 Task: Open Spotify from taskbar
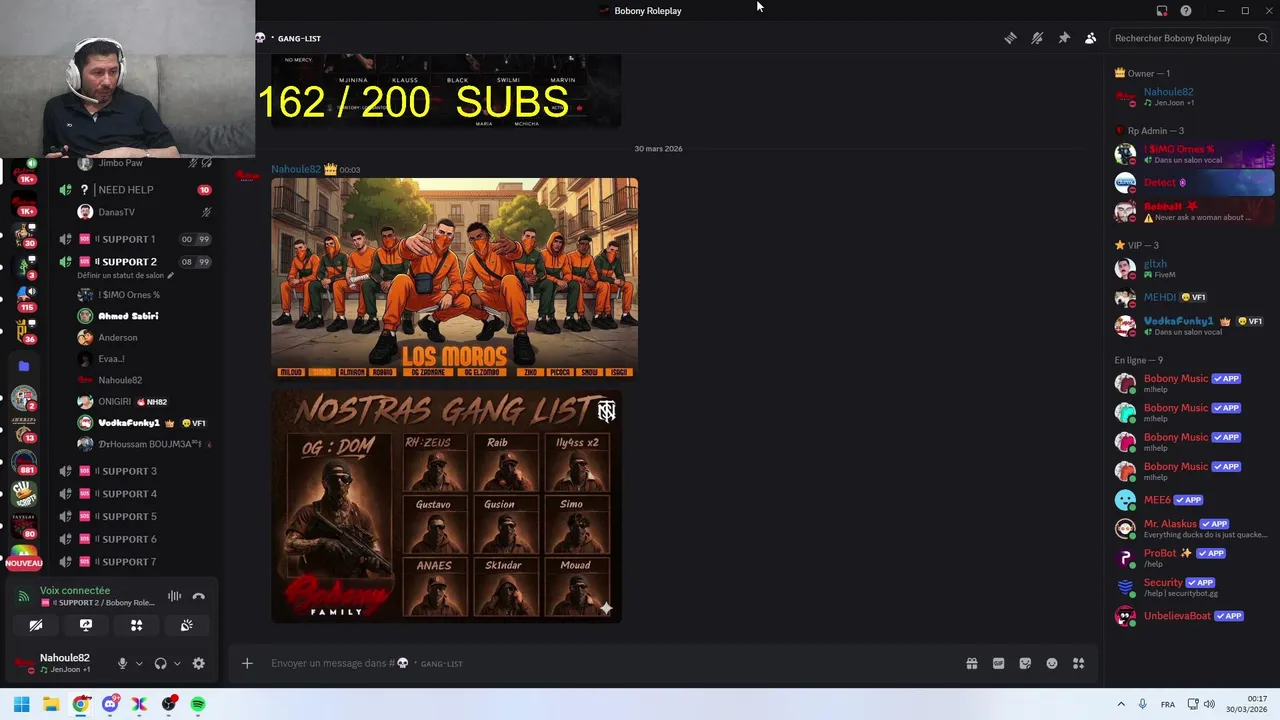(198, 704)
